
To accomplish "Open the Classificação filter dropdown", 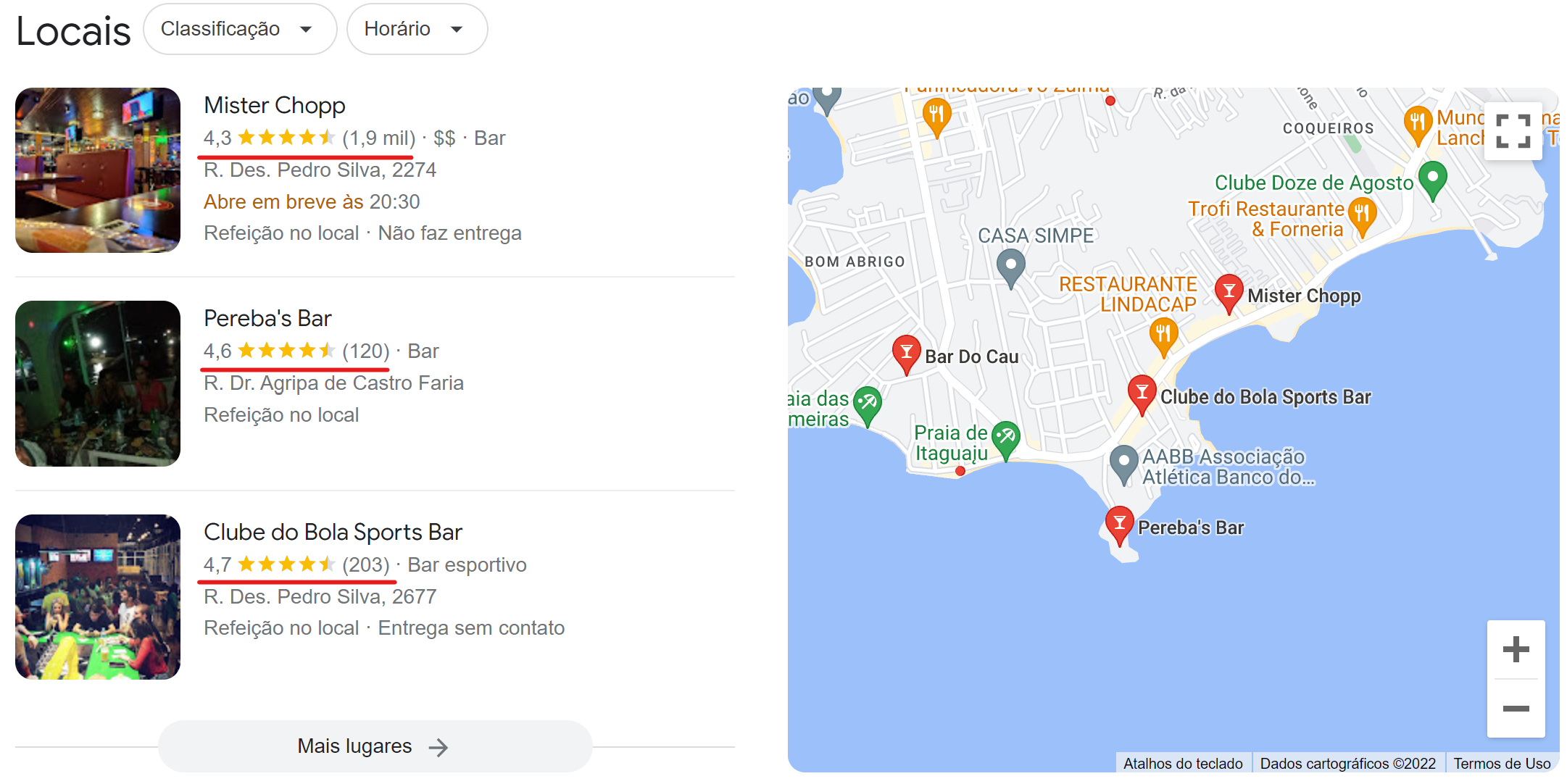I will click(x=240, y=29).
